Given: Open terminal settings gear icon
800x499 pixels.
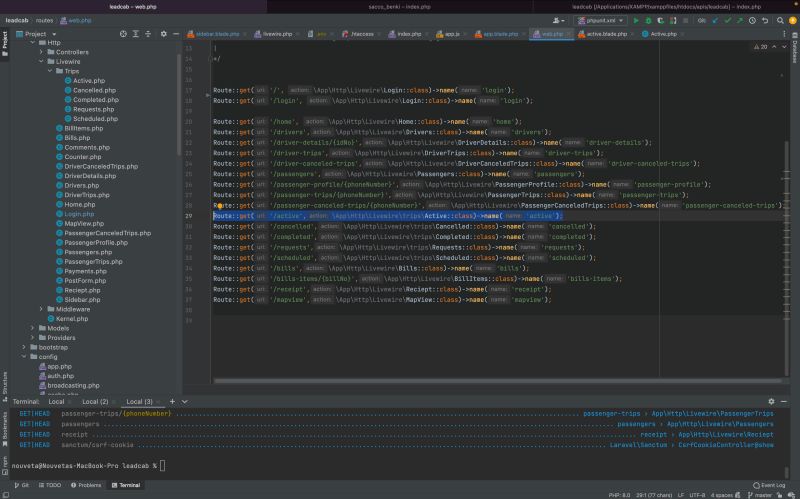Looking at the screenshot, I should [771, 402].
